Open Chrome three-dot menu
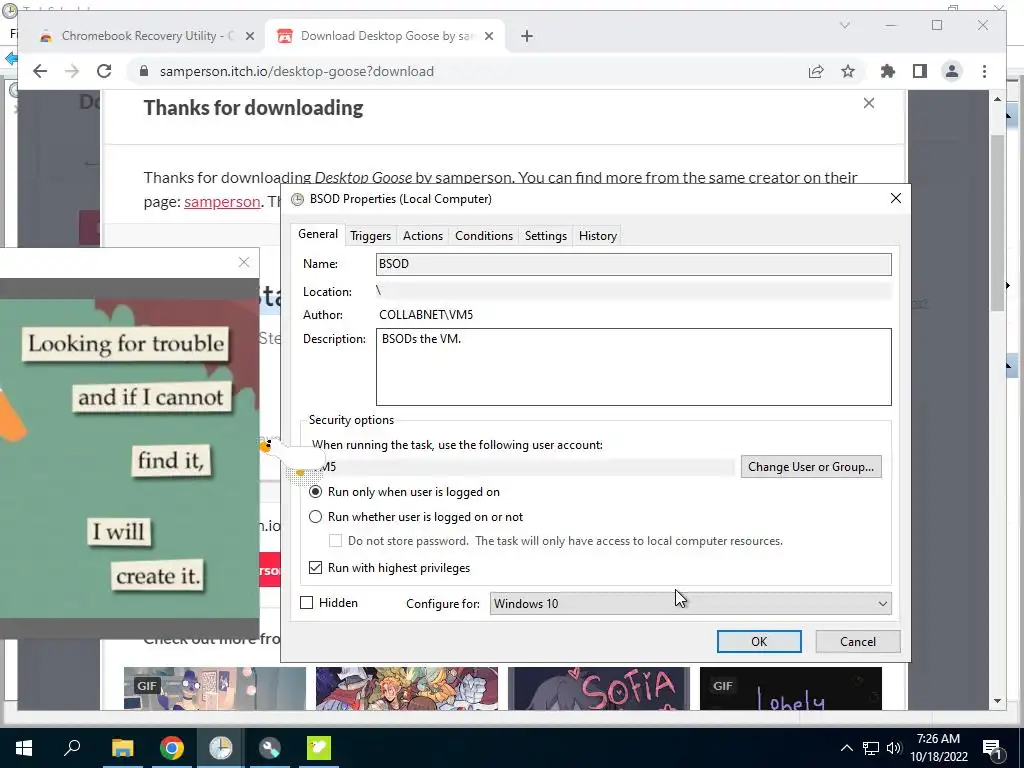The height and width of the screenshot is (768, 1024). (x=984, y=71)
